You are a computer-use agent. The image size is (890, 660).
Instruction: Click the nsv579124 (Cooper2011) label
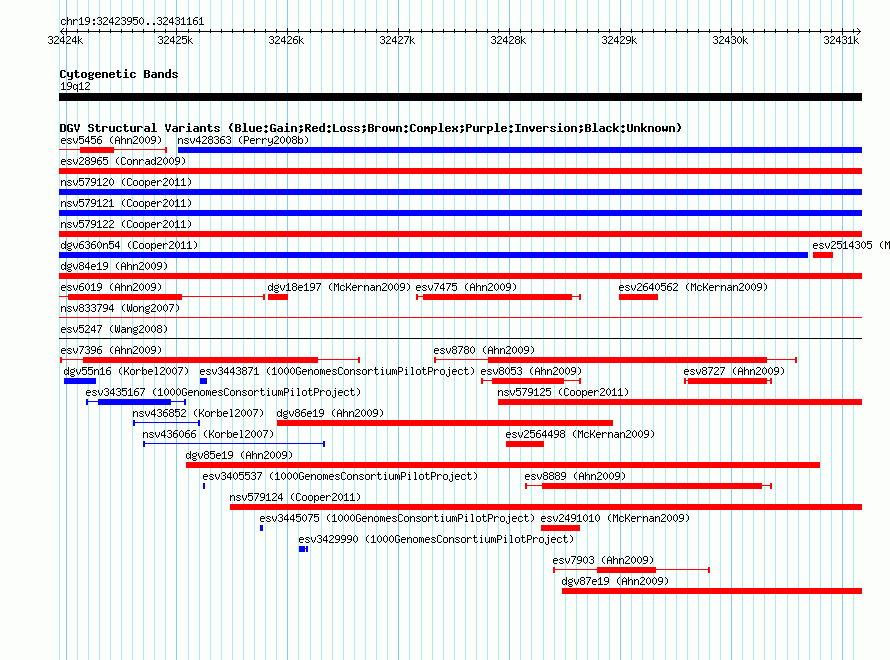pyautogui.click(x=295, y=497)
